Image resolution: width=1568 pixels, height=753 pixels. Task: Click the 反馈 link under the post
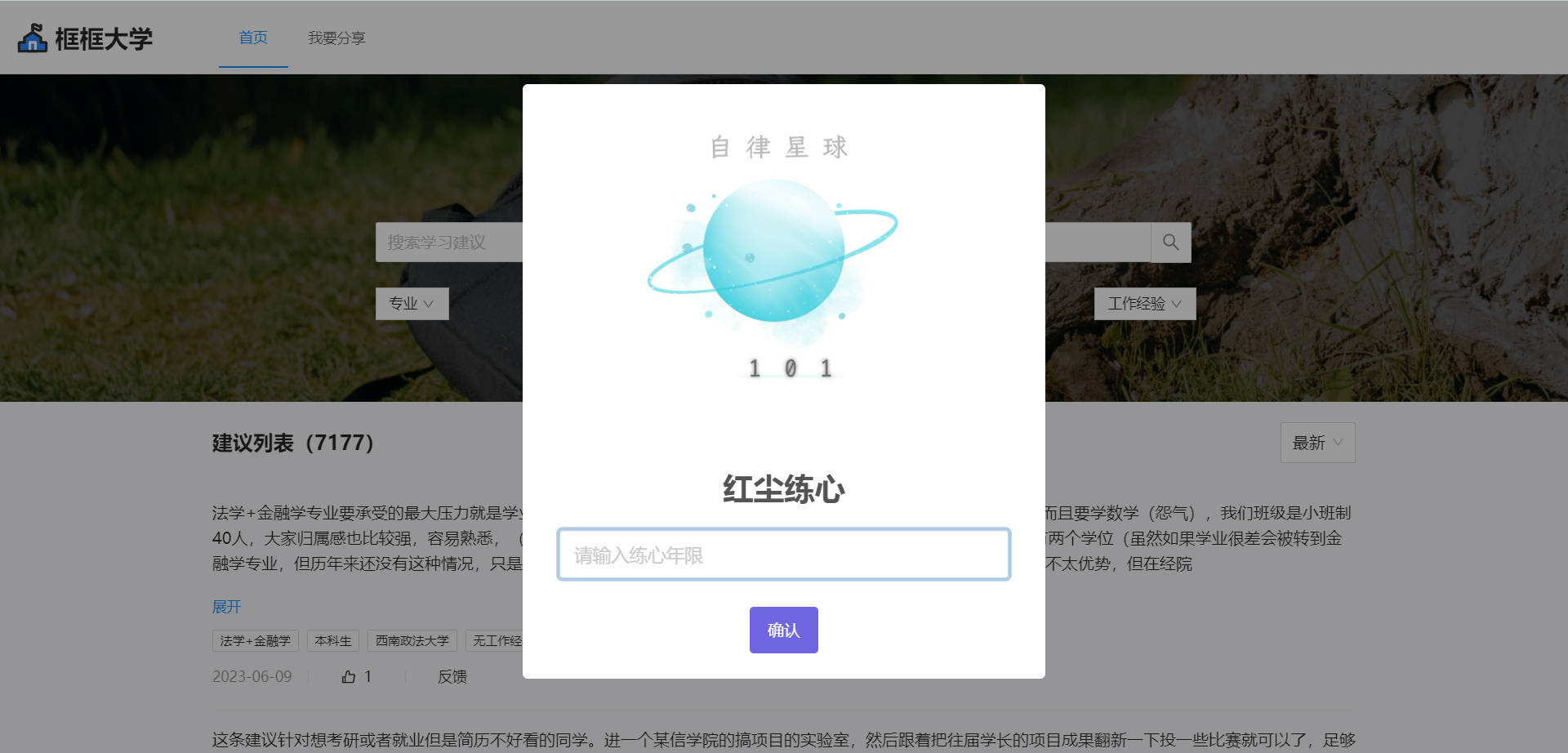click(x=452, y=676)
